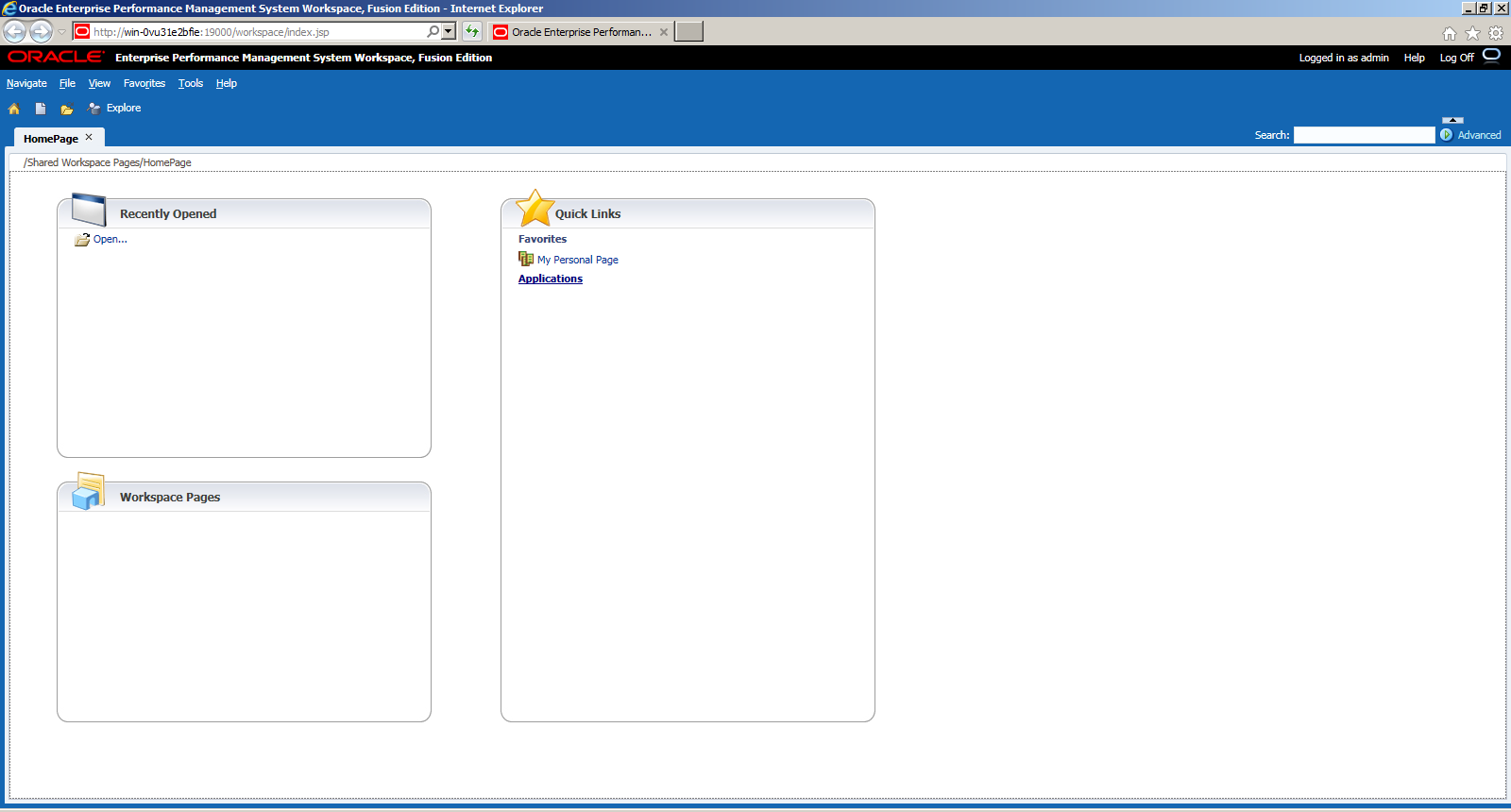The image size is (1511, 812).
Task: Click the Quick Links star icon
Action: point(535,208)
